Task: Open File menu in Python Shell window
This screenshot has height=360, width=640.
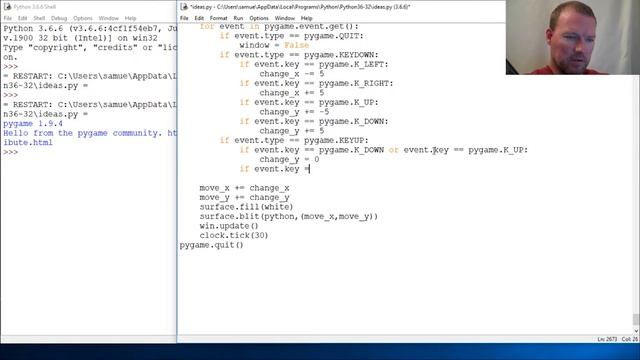Action: (8, 18)
